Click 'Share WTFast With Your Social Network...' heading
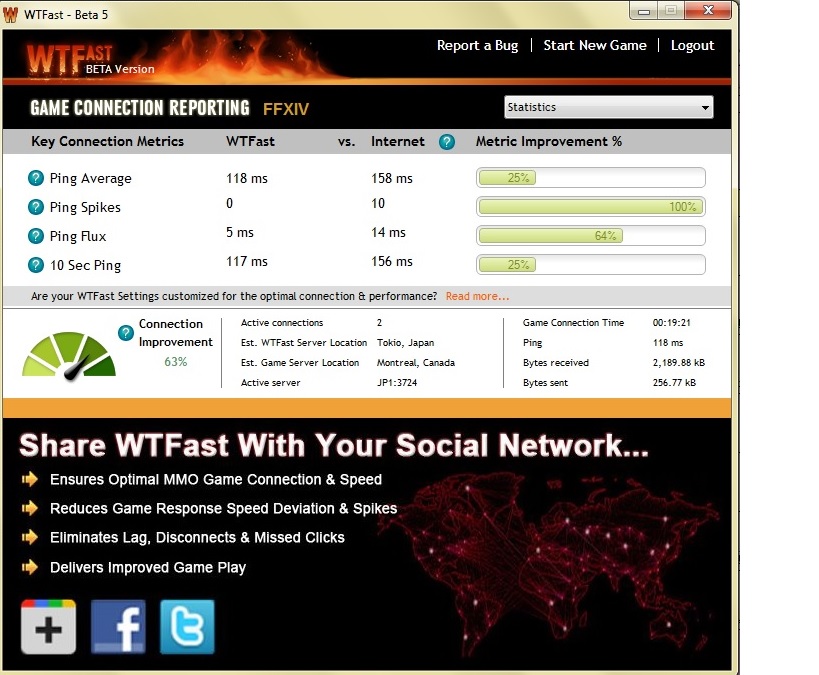This screenshot has height=675, width=819. [x=334, y=445]
